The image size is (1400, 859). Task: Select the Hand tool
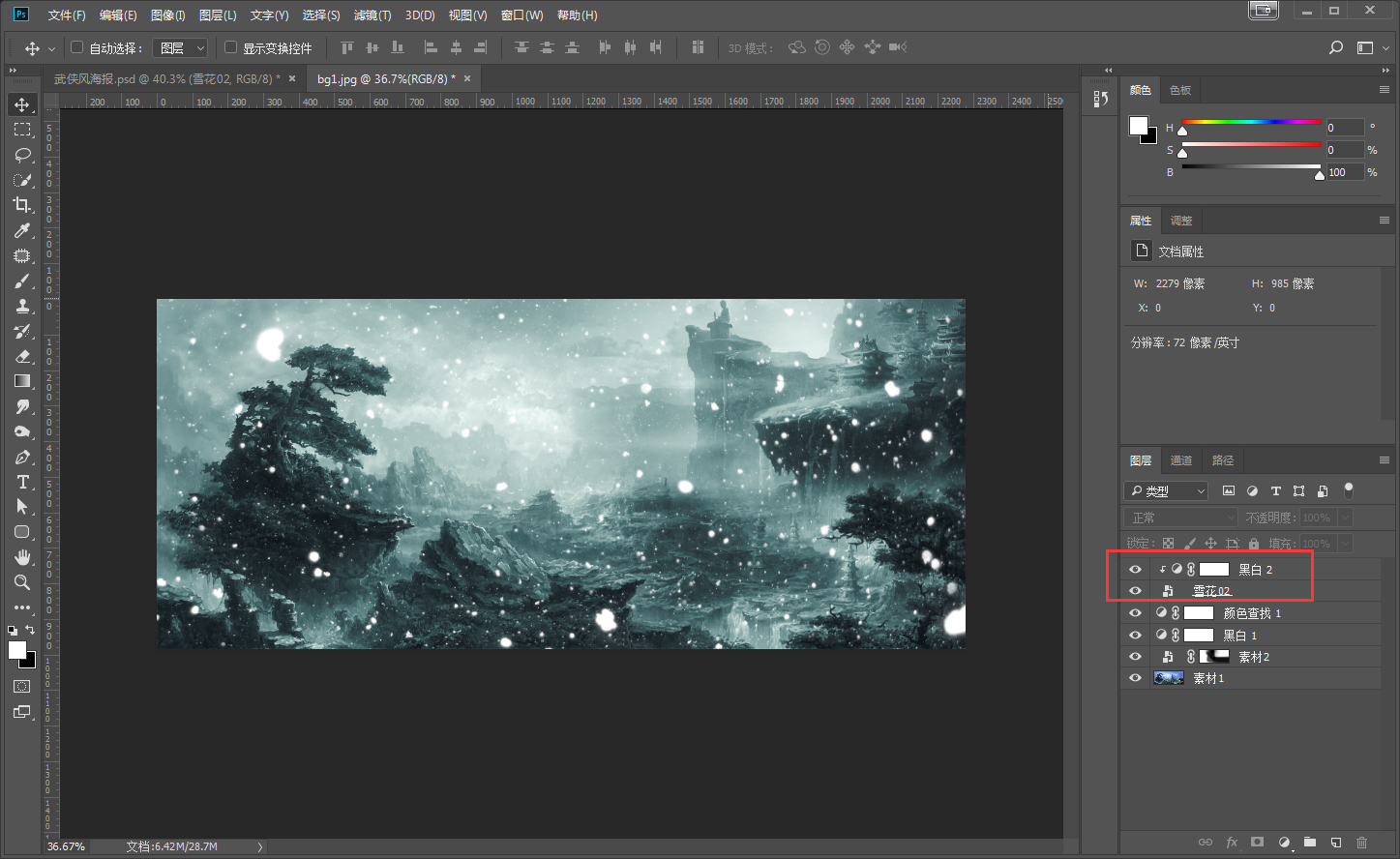pos(22,557)
